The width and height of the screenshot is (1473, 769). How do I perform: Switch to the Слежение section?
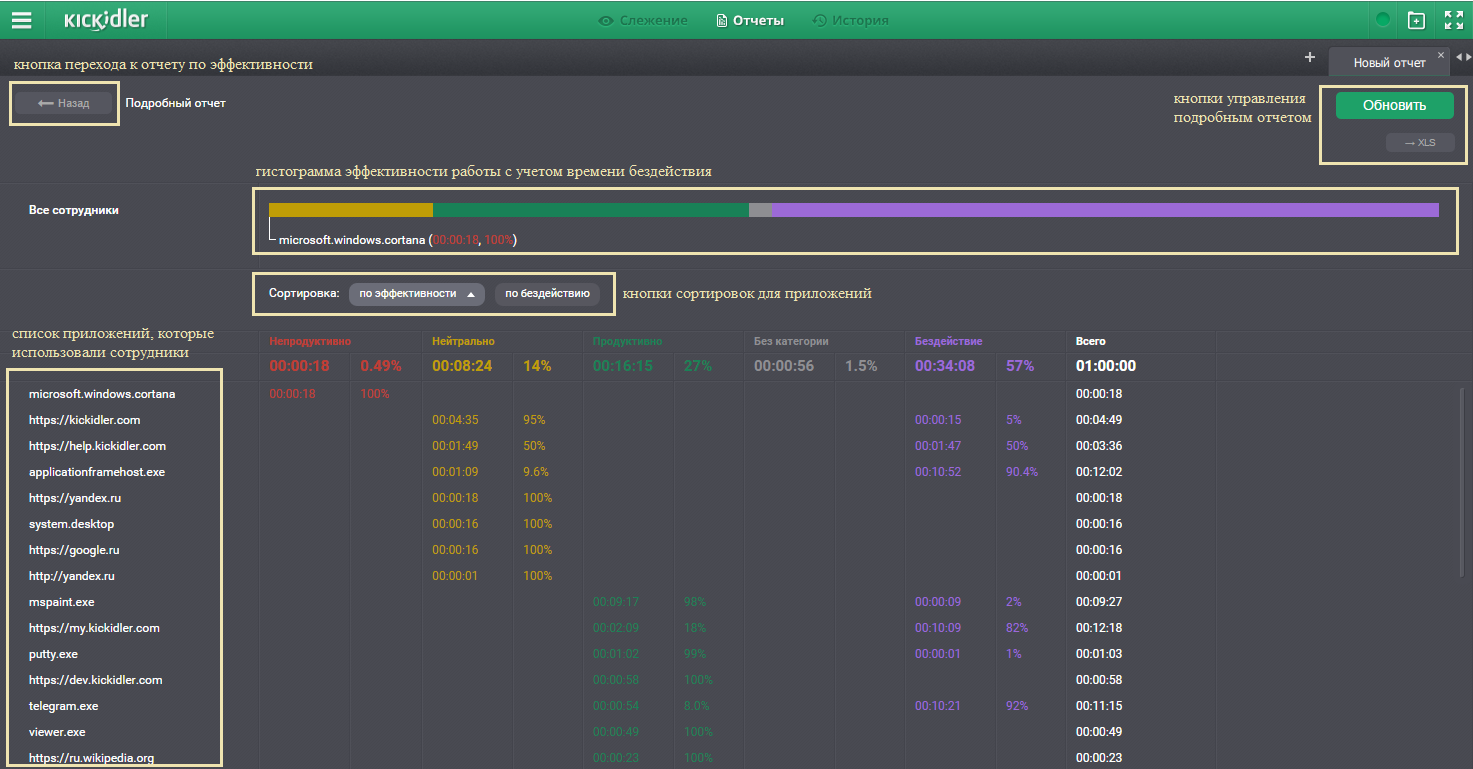click(x=643, y=20)
